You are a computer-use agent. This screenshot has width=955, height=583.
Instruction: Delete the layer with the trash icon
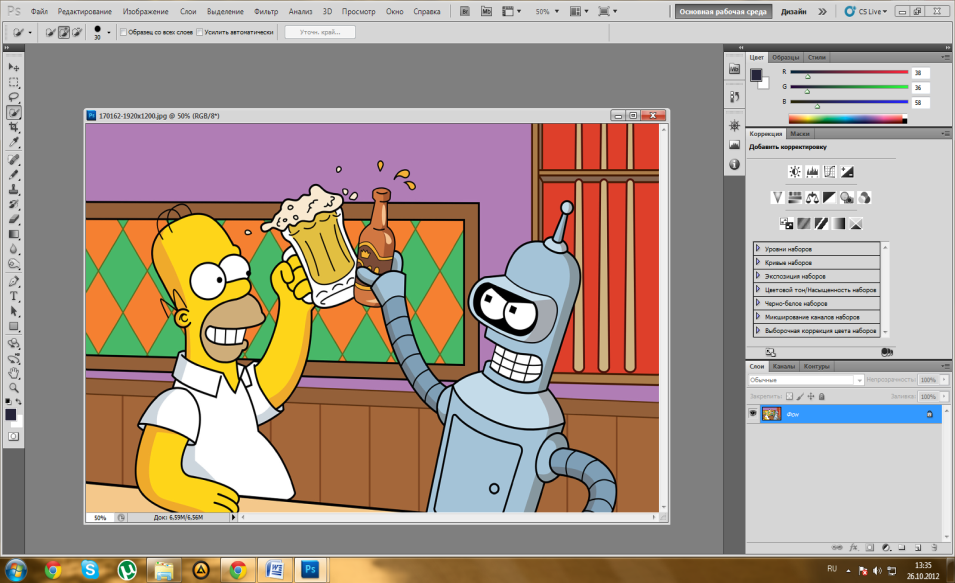934,548
